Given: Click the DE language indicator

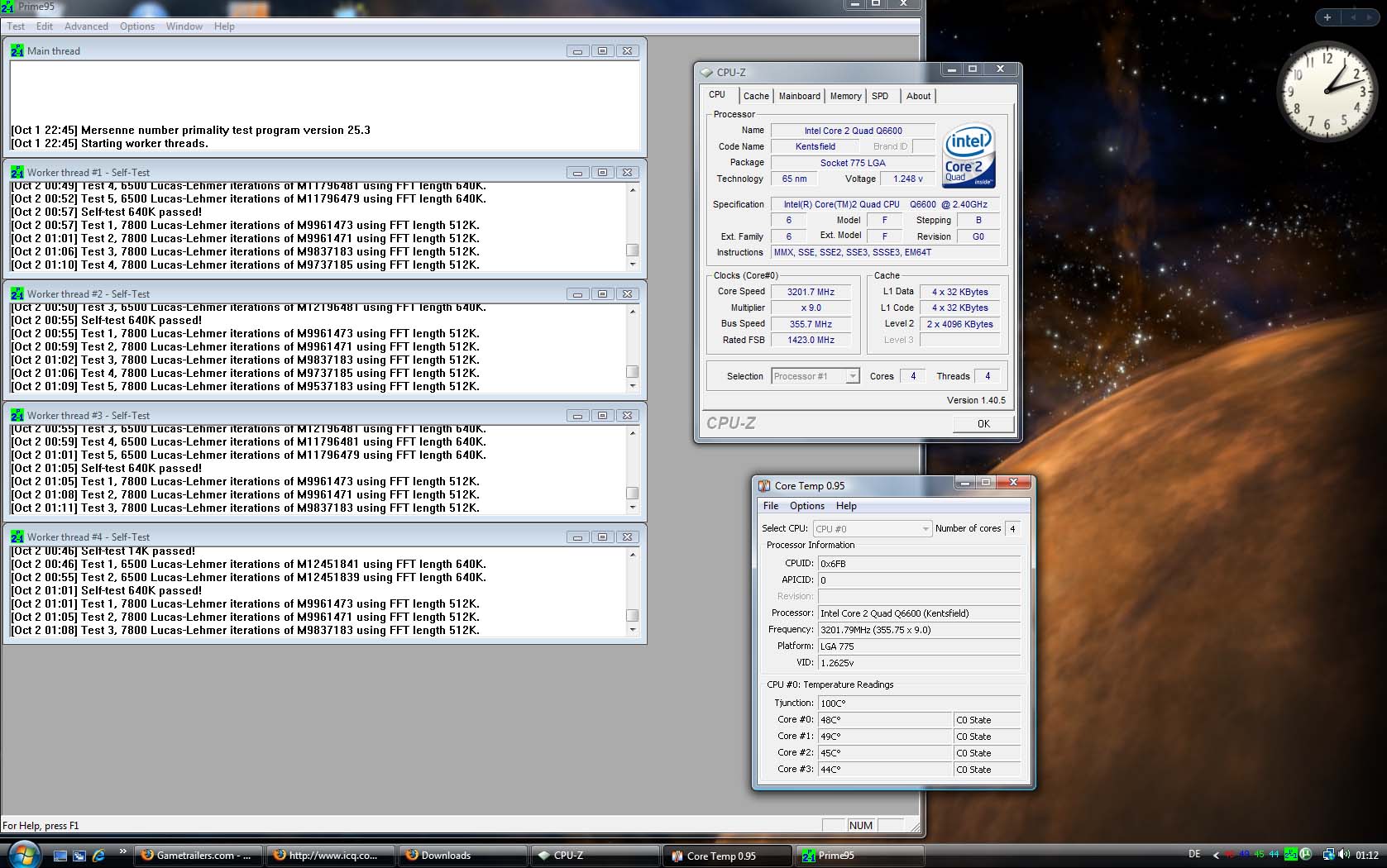Looking at the screenshot, I should pyautogui.click(x=1194, y=855).
